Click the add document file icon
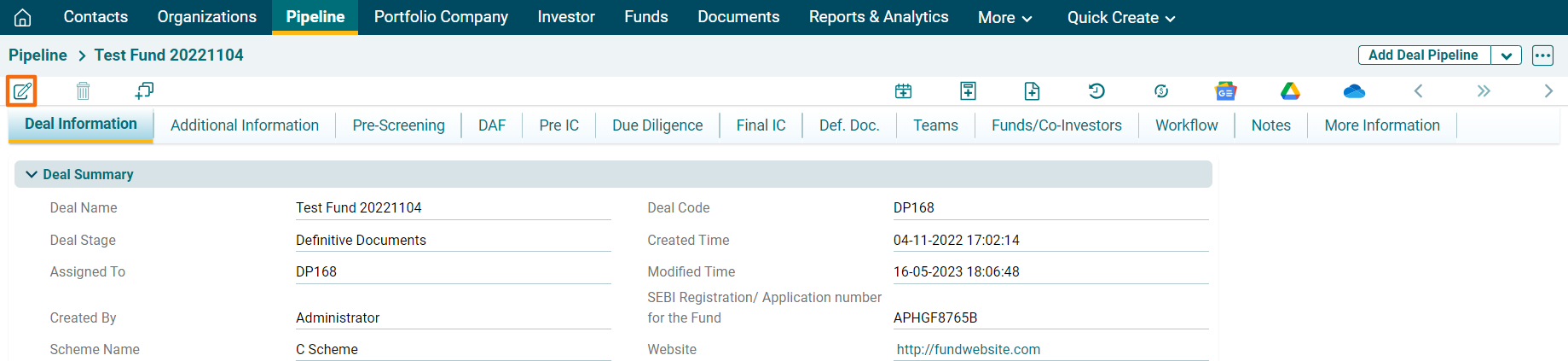 [x=1032, y=91]
